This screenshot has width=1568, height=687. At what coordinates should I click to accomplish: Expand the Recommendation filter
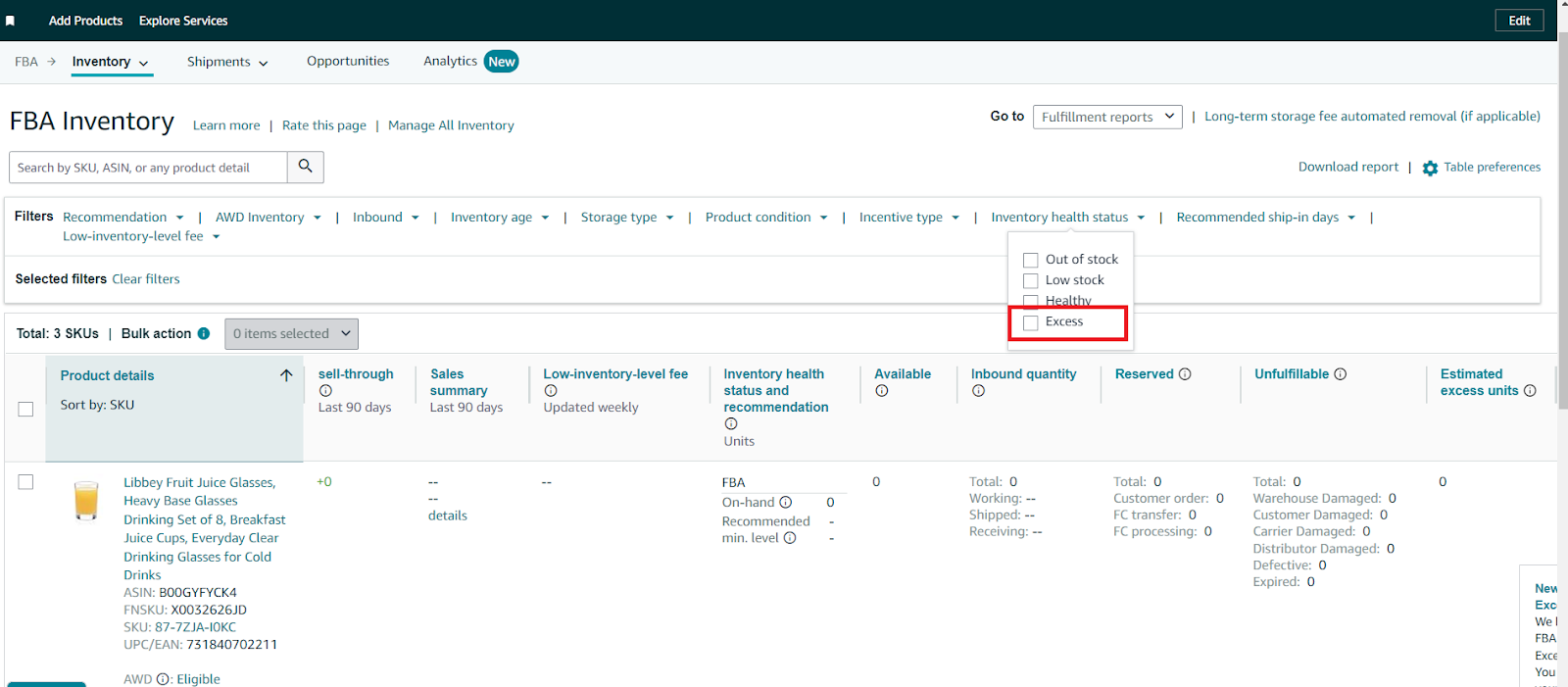tap(123, 218)
